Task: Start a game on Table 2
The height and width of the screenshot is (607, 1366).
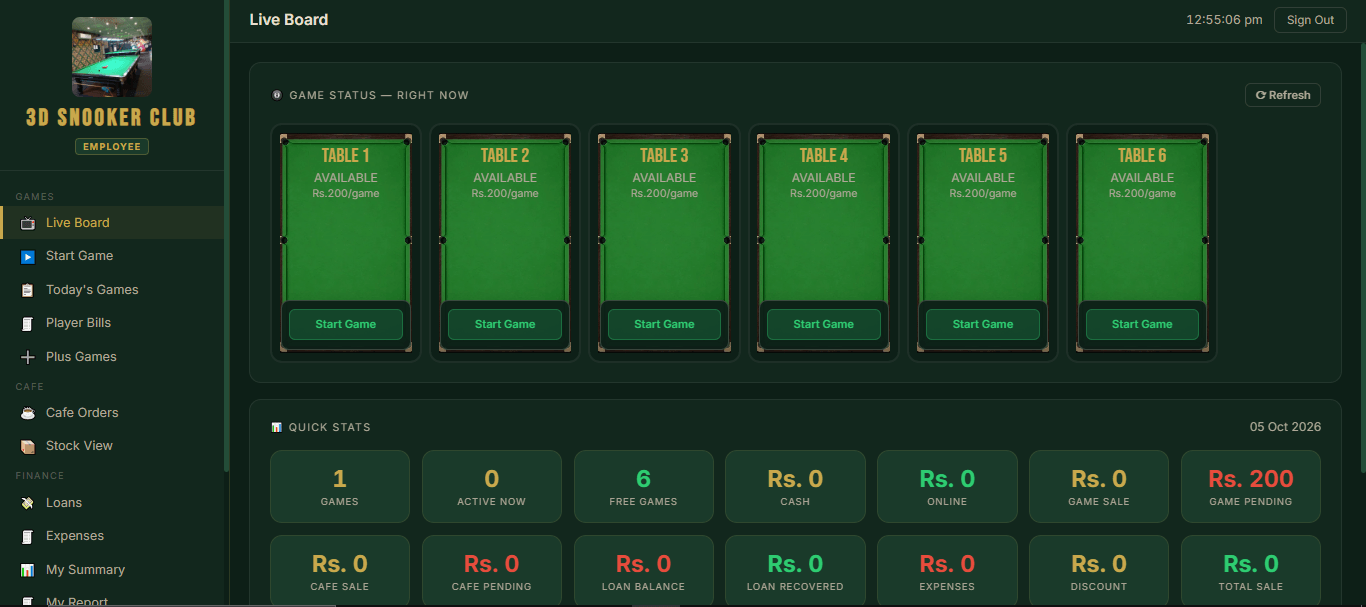Action: coord(505,324)
